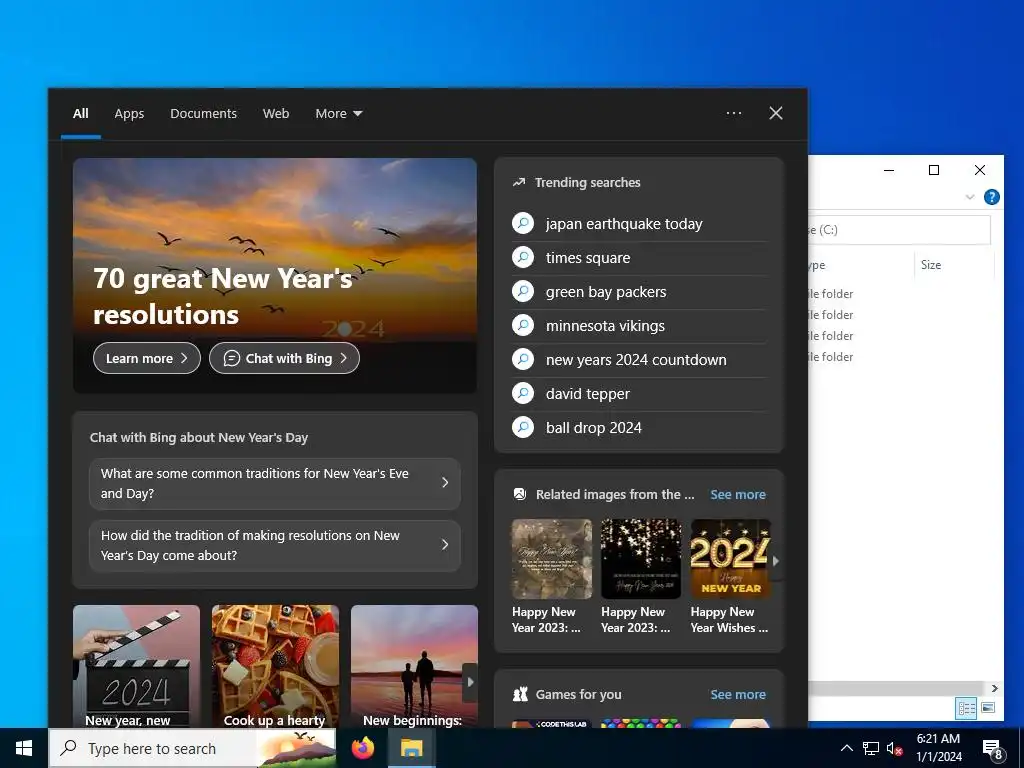Viewport: 1024px width, 768px height.
Task: Click the File Explorer horizontal scroll right arrow
Action: coord(994,688)
